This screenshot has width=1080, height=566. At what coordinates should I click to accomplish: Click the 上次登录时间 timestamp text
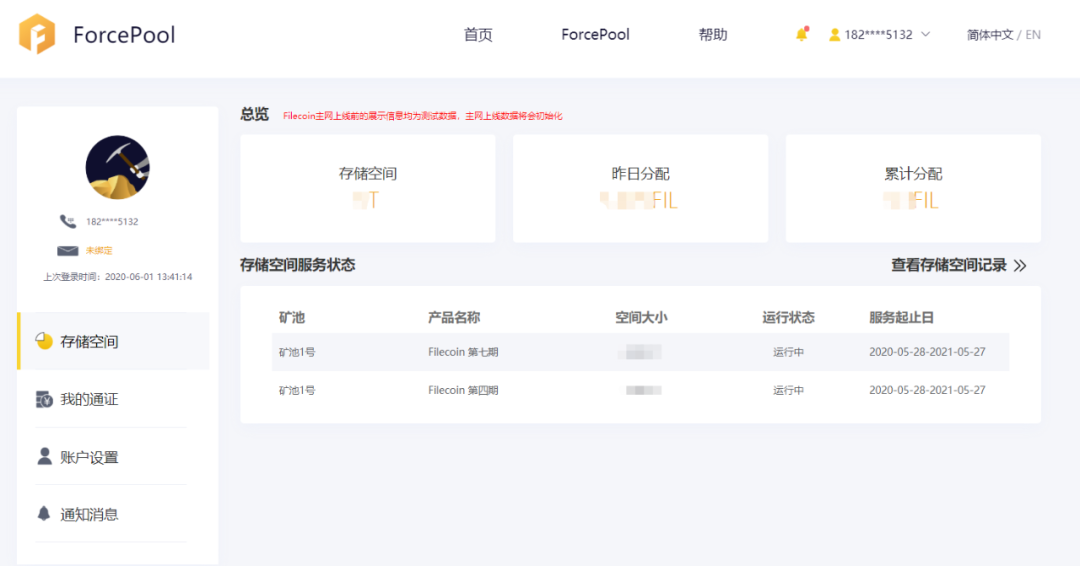pos(118,277)
